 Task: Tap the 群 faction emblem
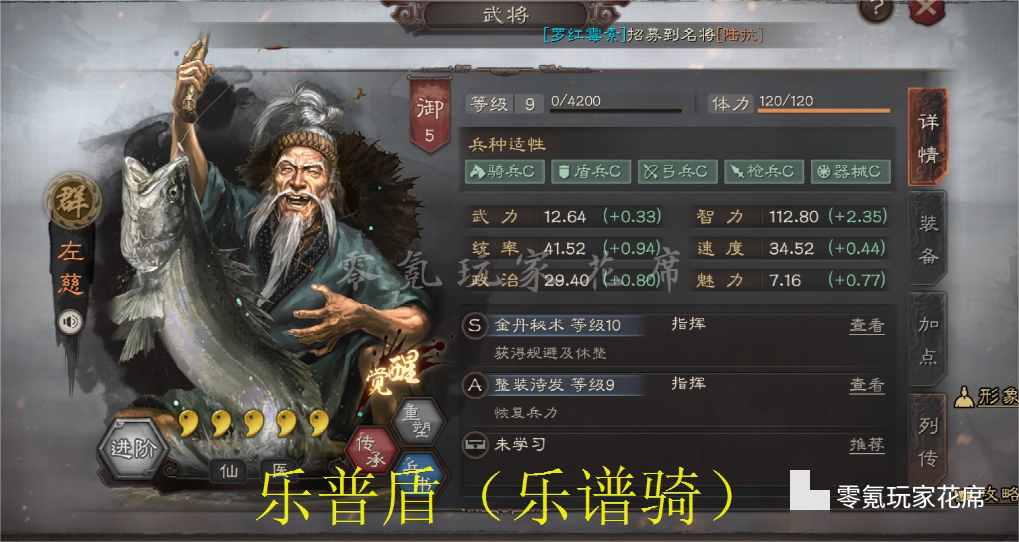click(73, 201)
